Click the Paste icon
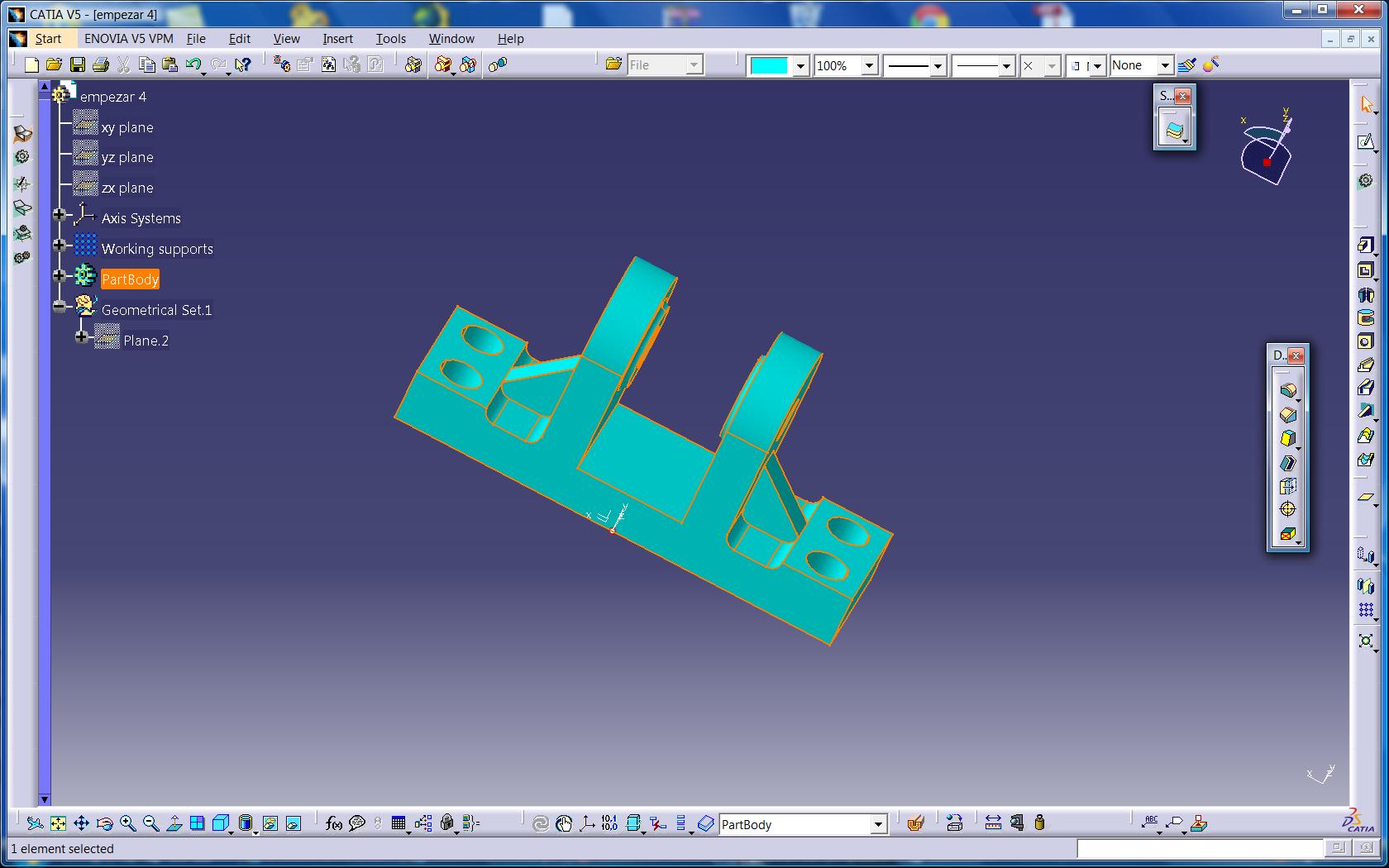 tap(170, 64)
